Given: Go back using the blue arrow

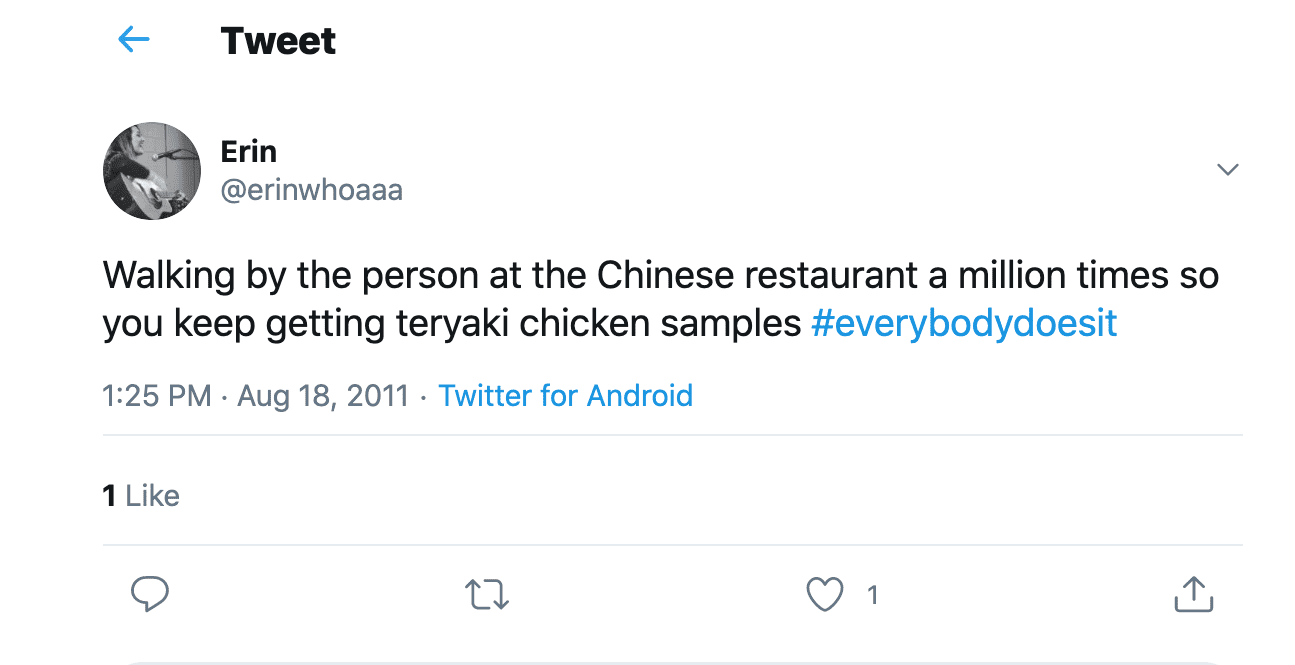Looking at the screenshot, I should 133,40.
